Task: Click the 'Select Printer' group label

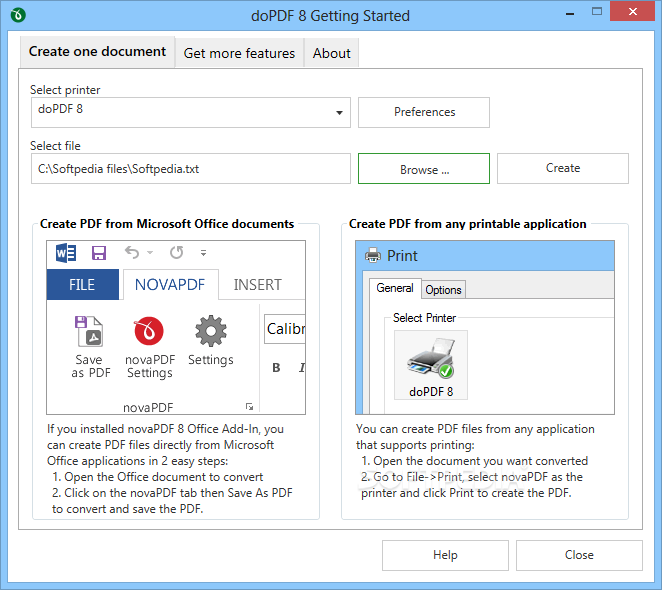Action: coord(424,318)
